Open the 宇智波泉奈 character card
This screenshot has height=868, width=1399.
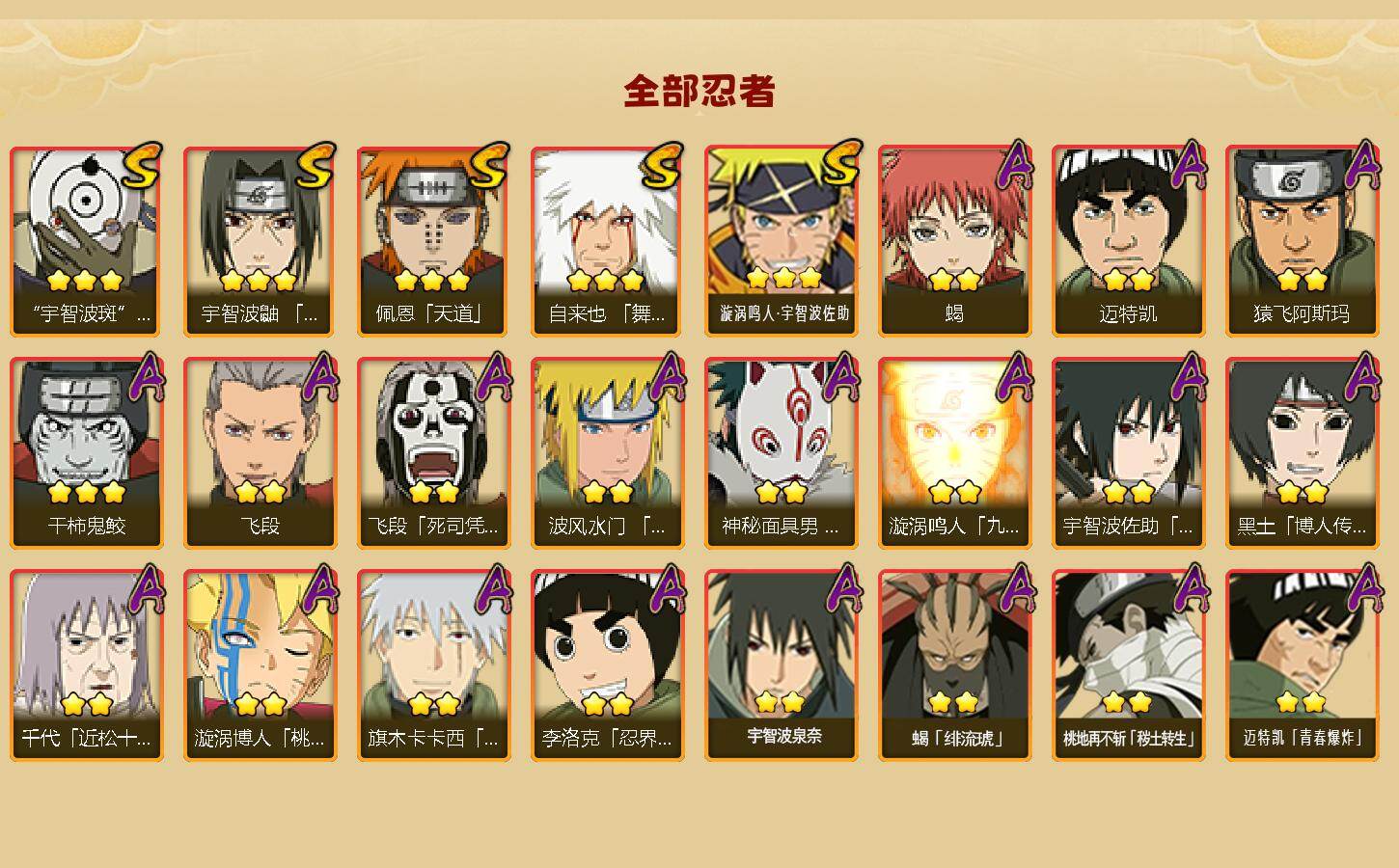[x=781, y=665]
